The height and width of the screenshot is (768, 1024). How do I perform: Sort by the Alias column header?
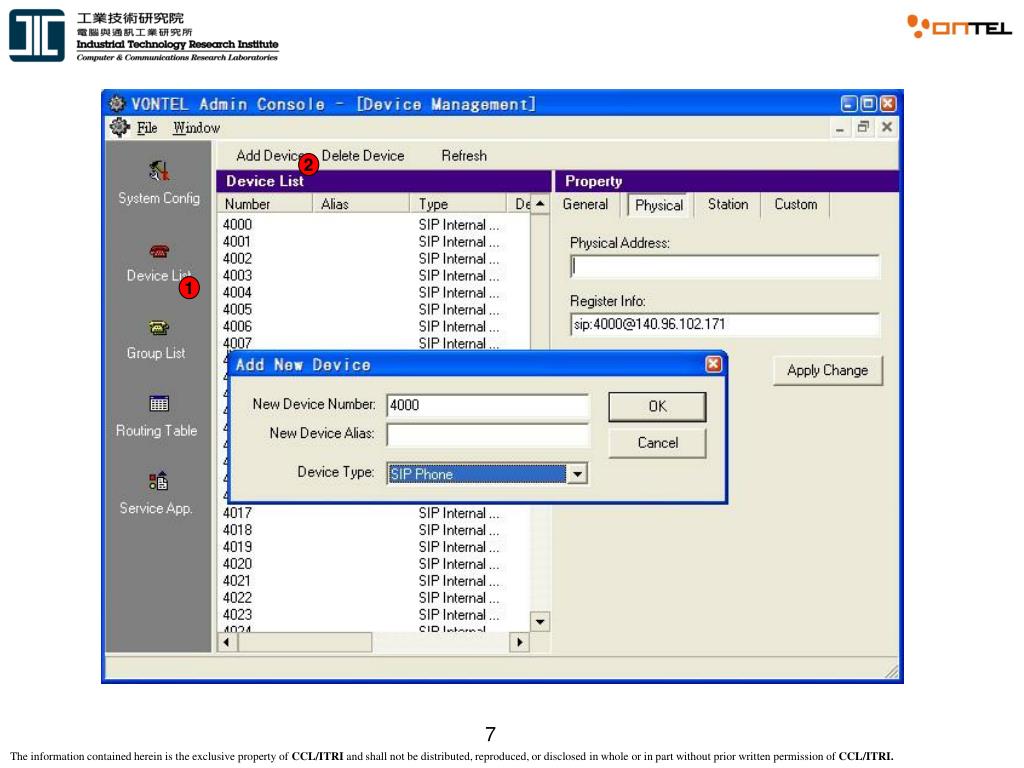[360, 204]
